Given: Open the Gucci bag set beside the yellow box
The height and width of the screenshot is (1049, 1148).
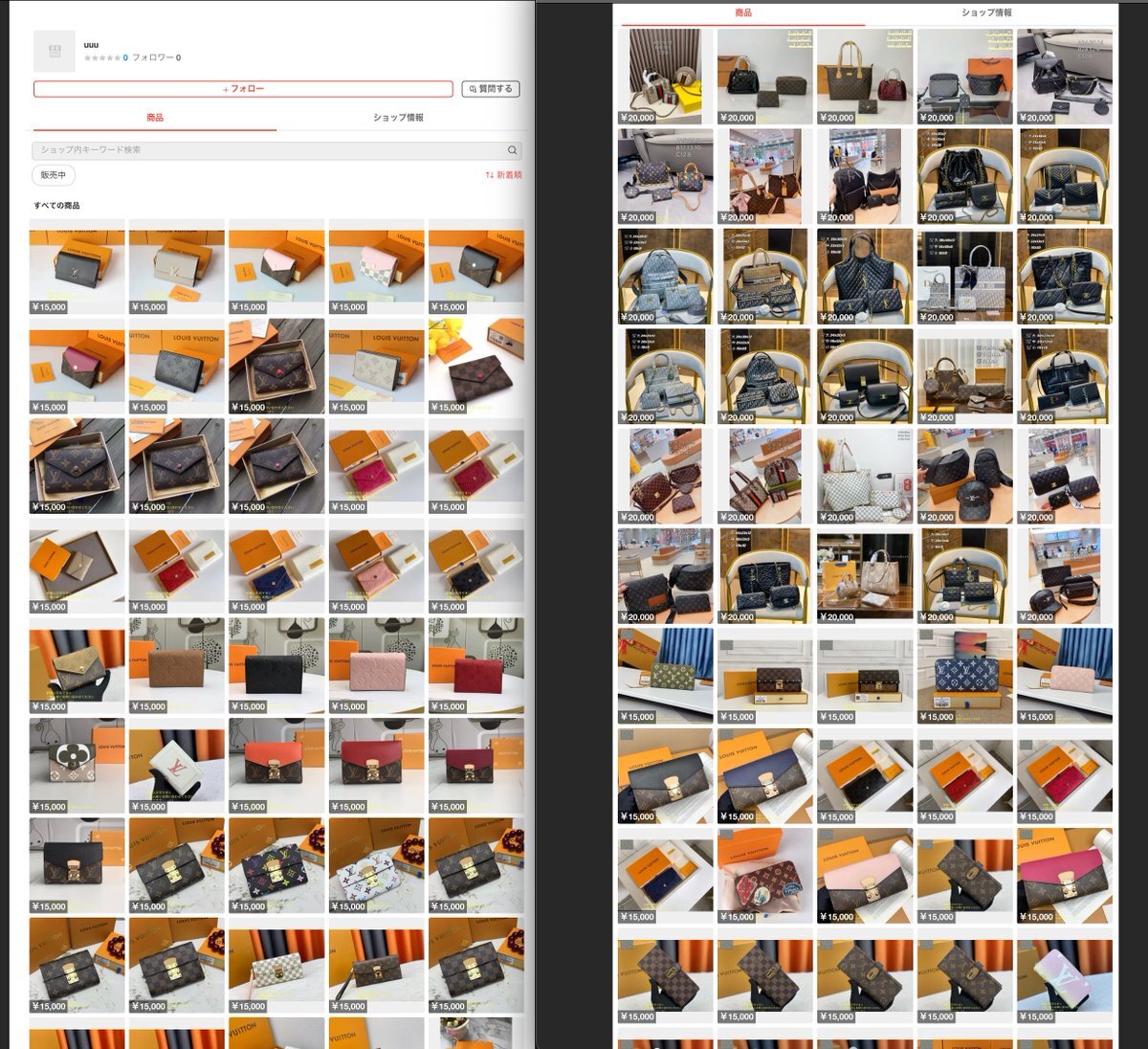Looking at the screenshot, I should point(666,77).
